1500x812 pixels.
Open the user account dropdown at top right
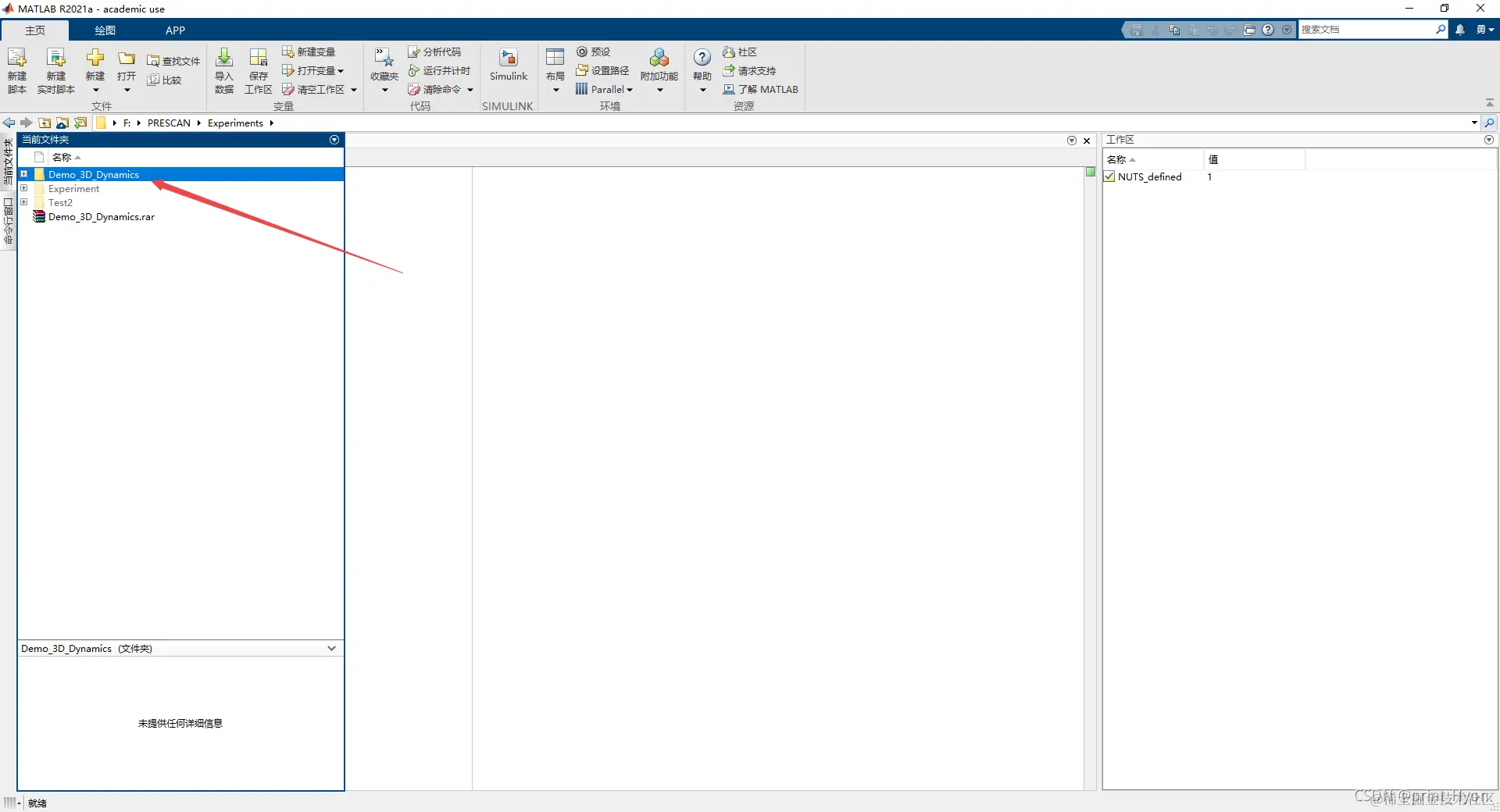click(1484, 30)
